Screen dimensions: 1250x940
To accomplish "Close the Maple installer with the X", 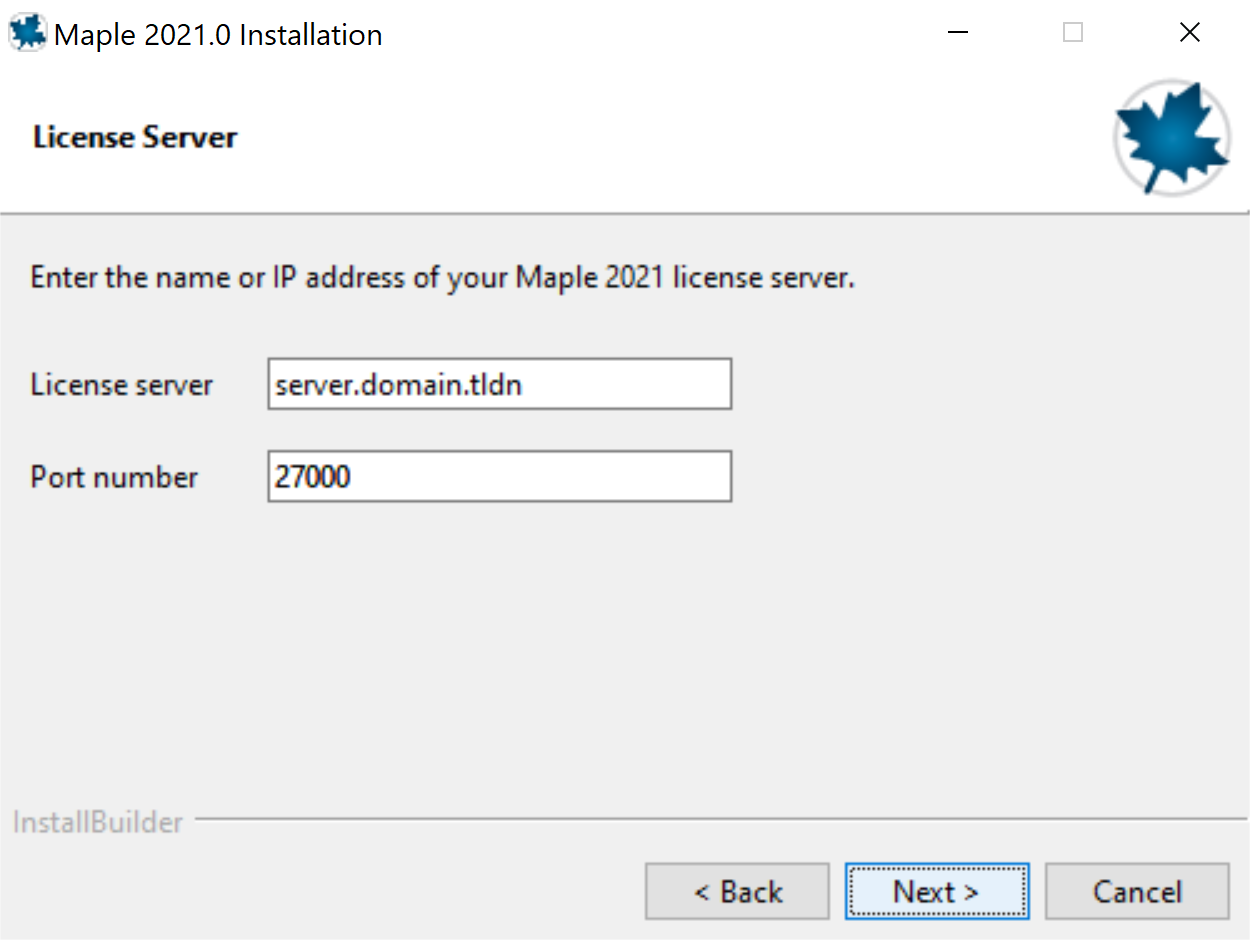I will pyautogui.click(x=1189, y=33).
